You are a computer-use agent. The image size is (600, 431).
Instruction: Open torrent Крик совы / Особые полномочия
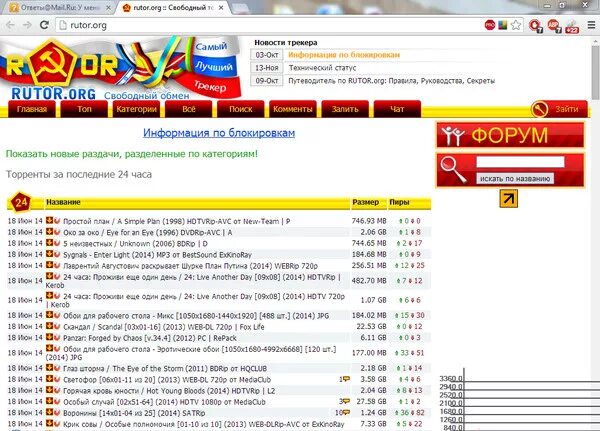click(204, 424)
